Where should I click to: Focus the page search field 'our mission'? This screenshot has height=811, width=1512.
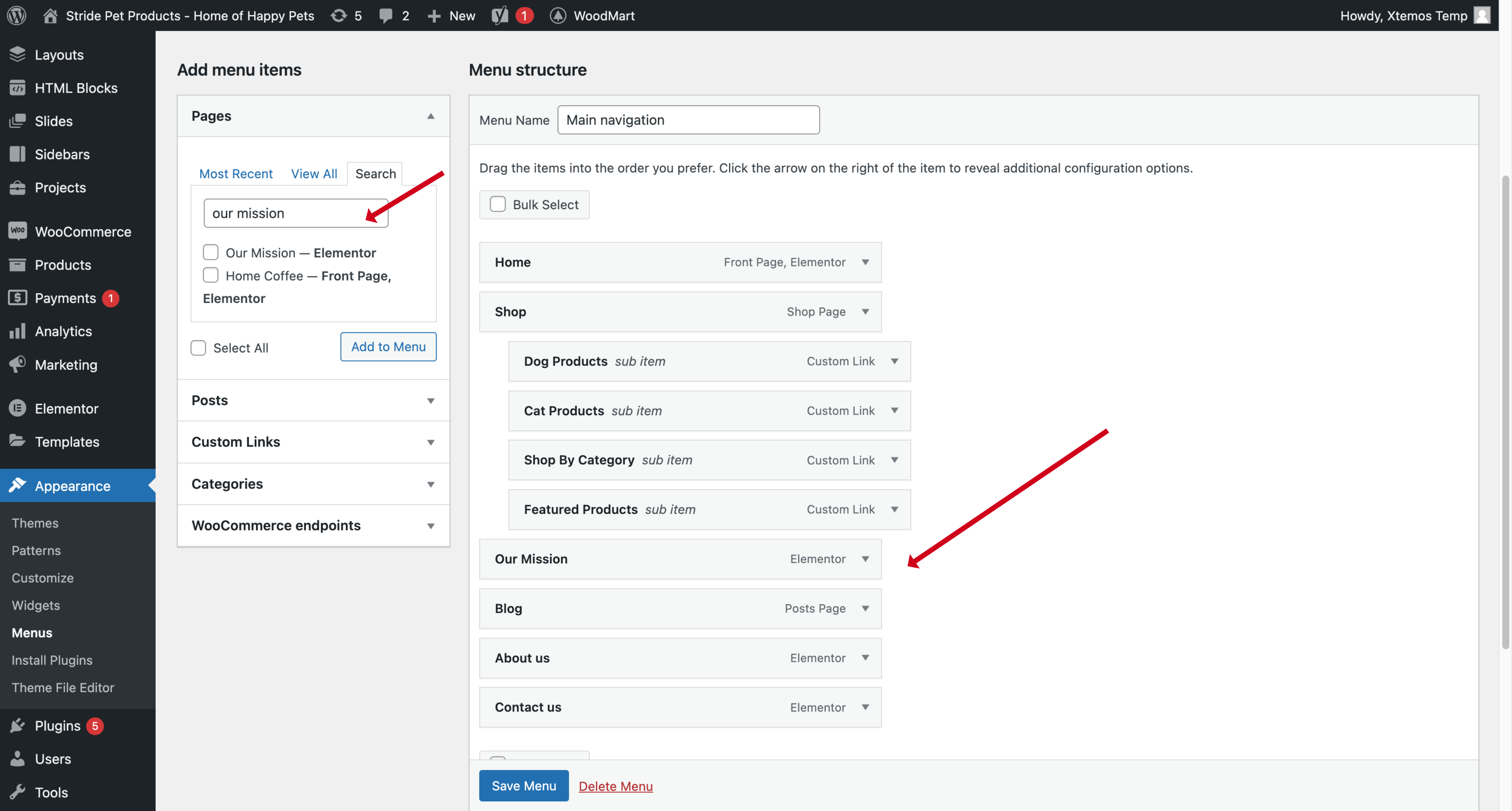point(296,213)
